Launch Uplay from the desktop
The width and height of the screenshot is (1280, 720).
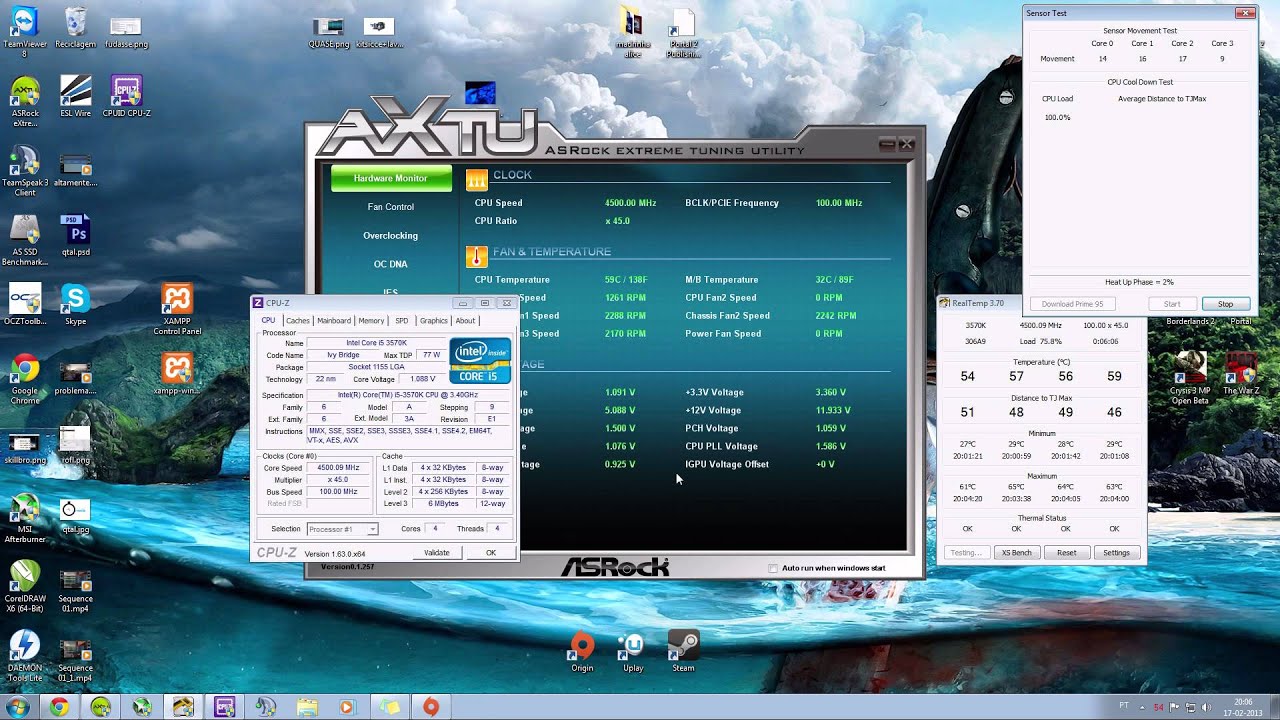pos(633,653)
